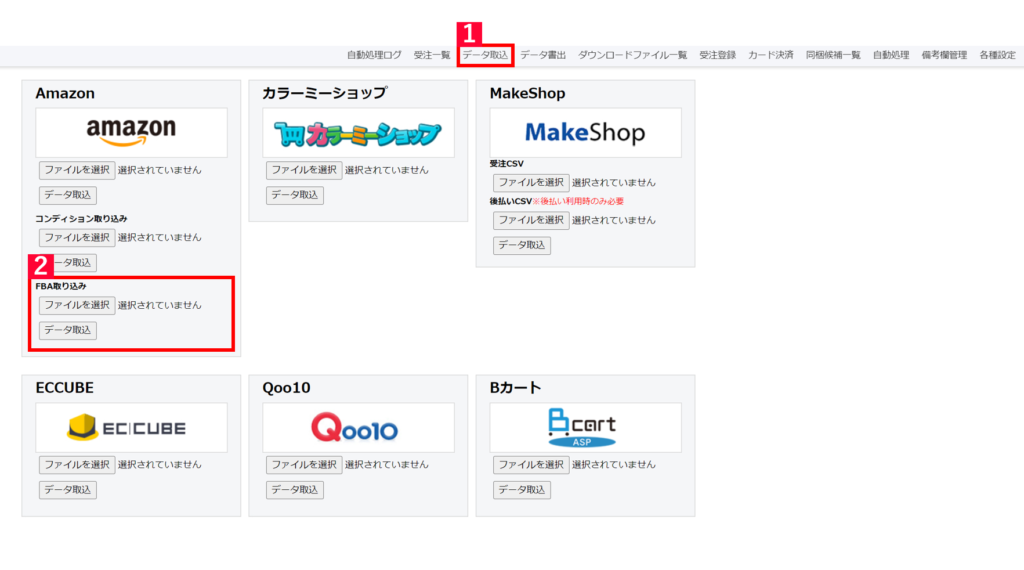Go to 受注登録 in the top menu
The height and width of the screenshot is (570, 1024).
coord(717,55)
